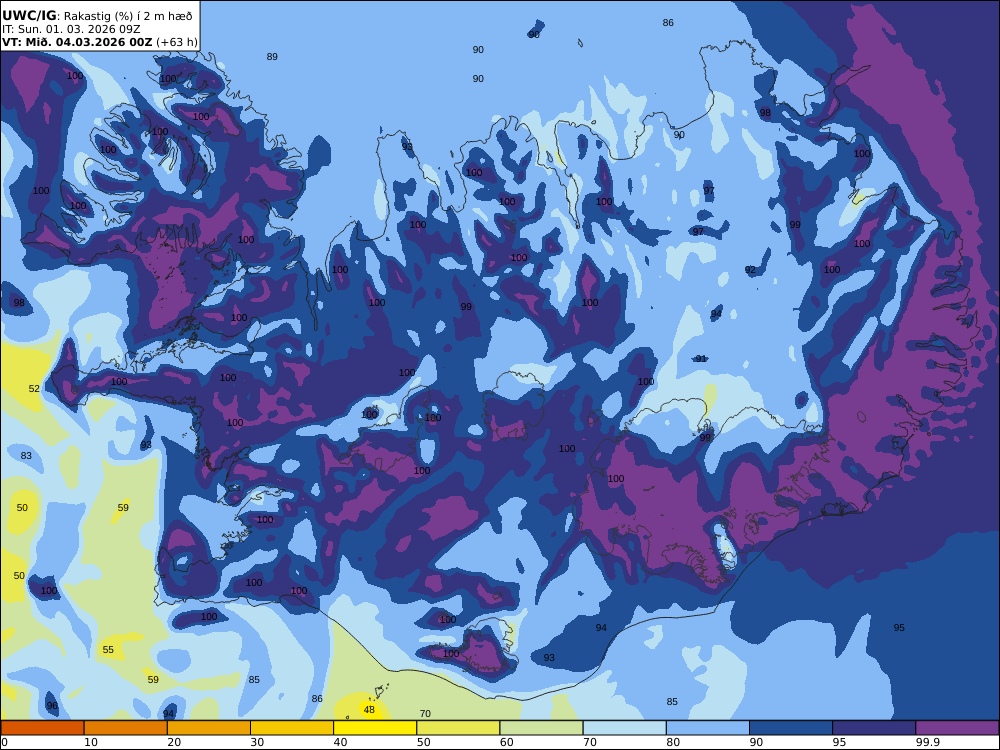Click the dark orange 0–10 legend swatch
This screenshot has height=750, width=1000.
(x=42, y=728)
